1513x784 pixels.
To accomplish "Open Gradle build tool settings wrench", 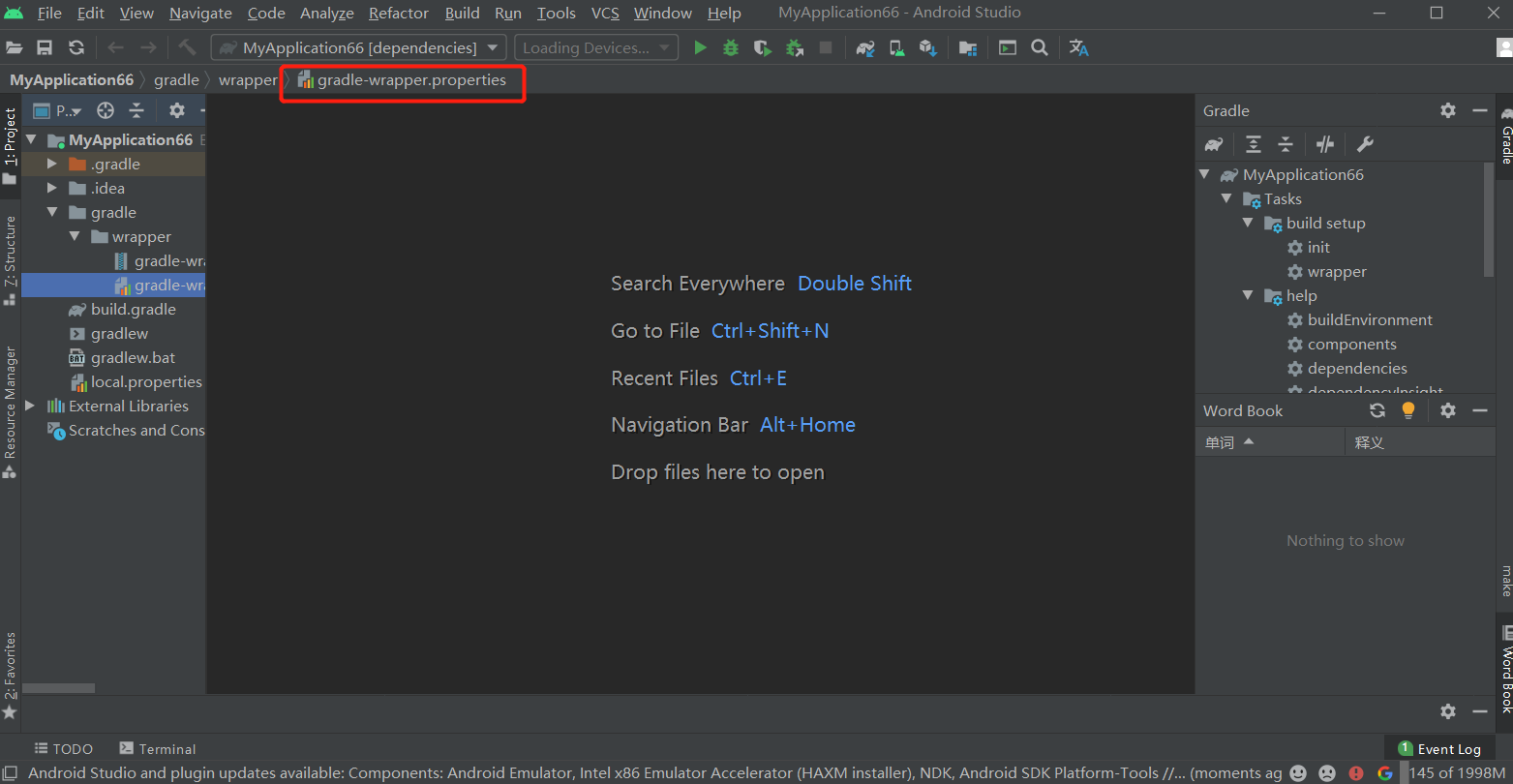I will (x=1365, y=144).
